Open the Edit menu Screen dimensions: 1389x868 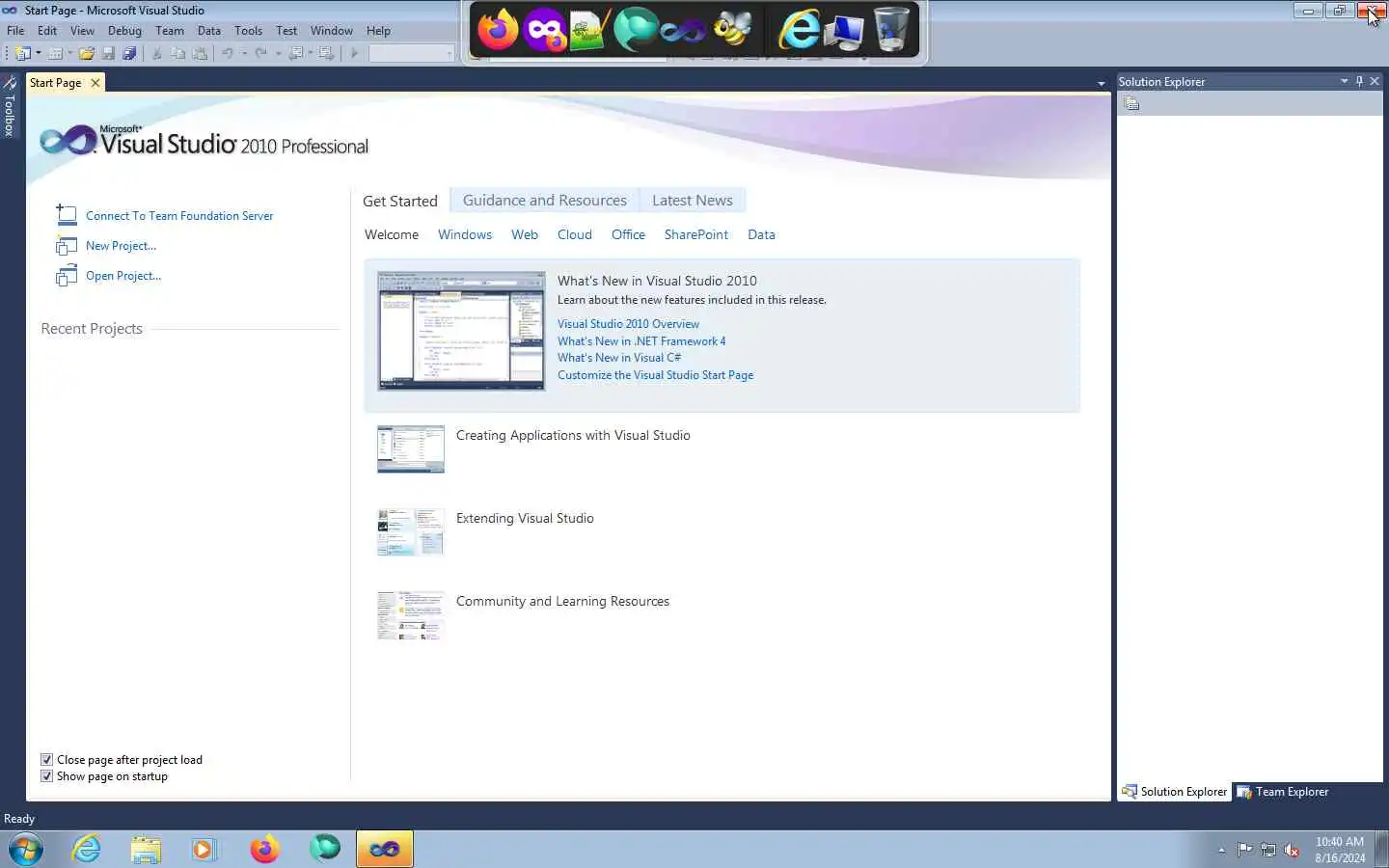pyautogui.click(x=47, y=31)
